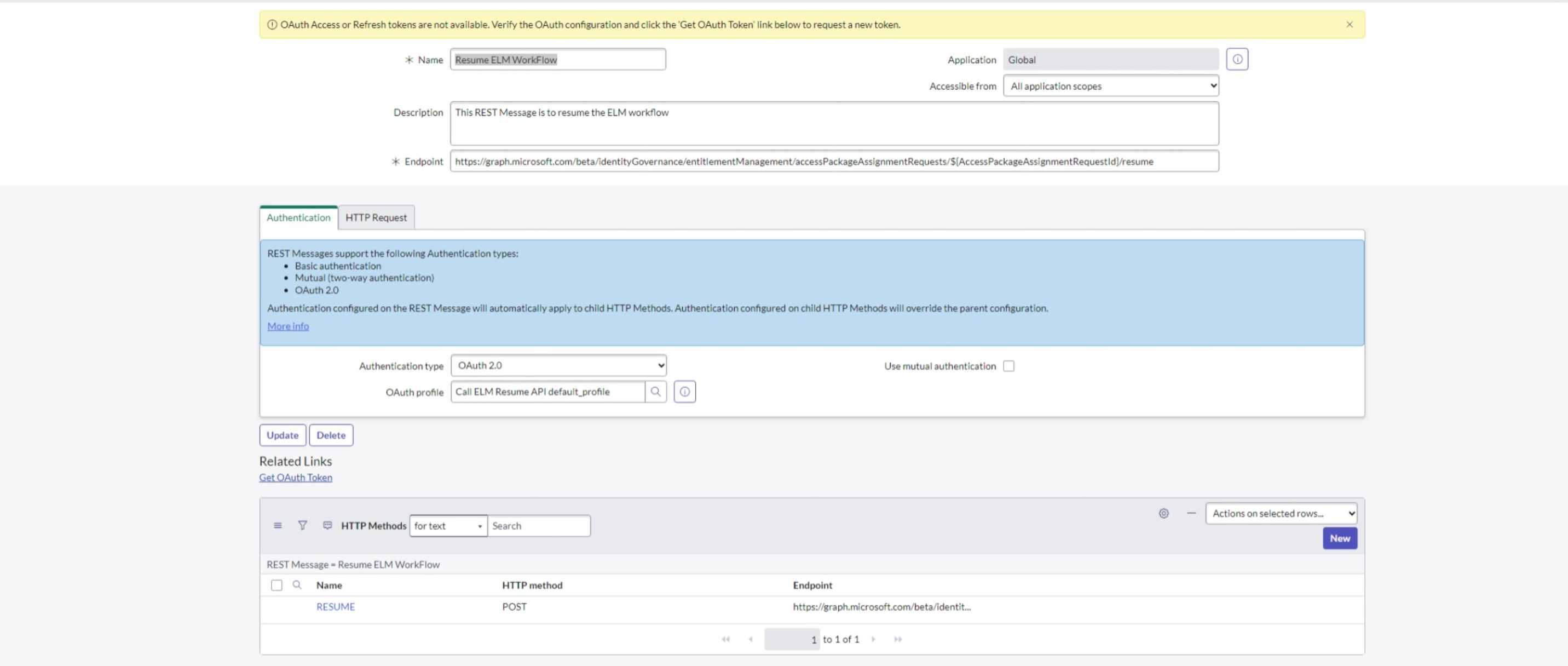Change the Authentication type dropdown

coord(558,365)
